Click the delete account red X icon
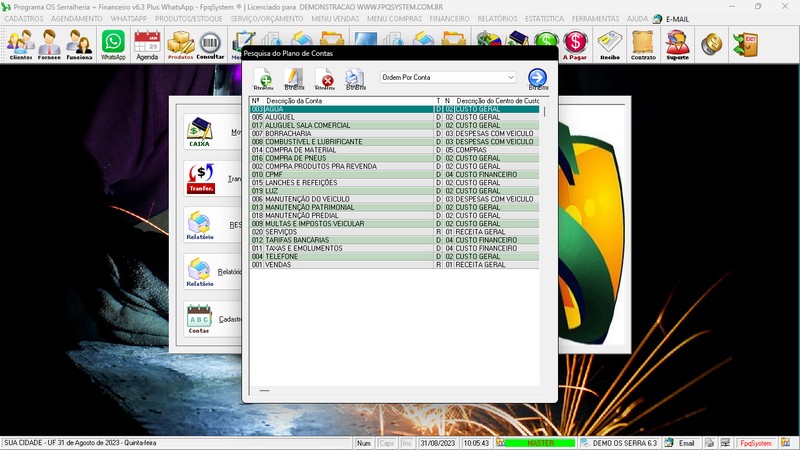This screenshot has height=450, width=800. point(325,78)
